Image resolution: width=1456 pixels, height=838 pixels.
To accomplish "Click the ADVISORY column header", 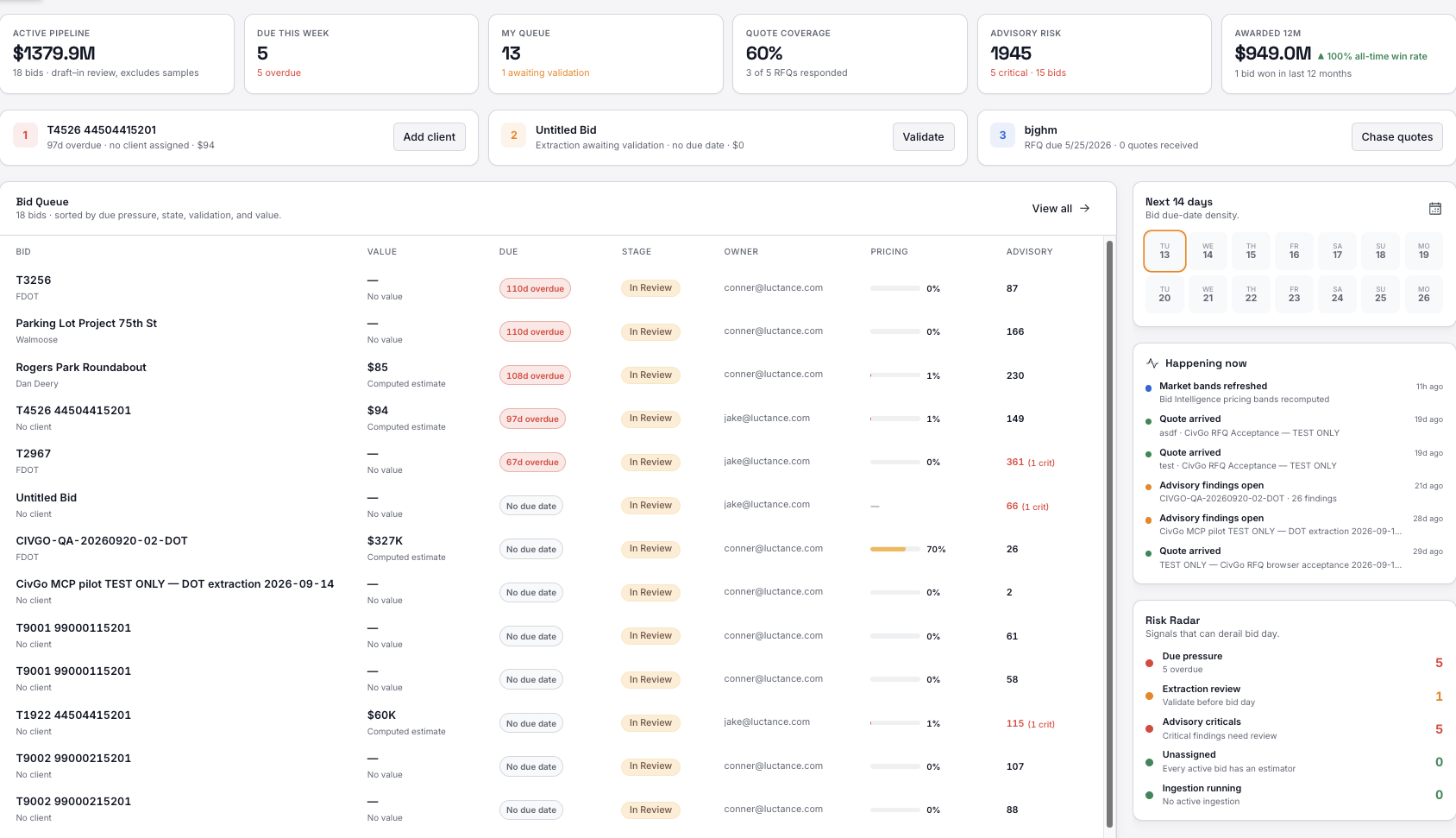I will click(1029, 252).
